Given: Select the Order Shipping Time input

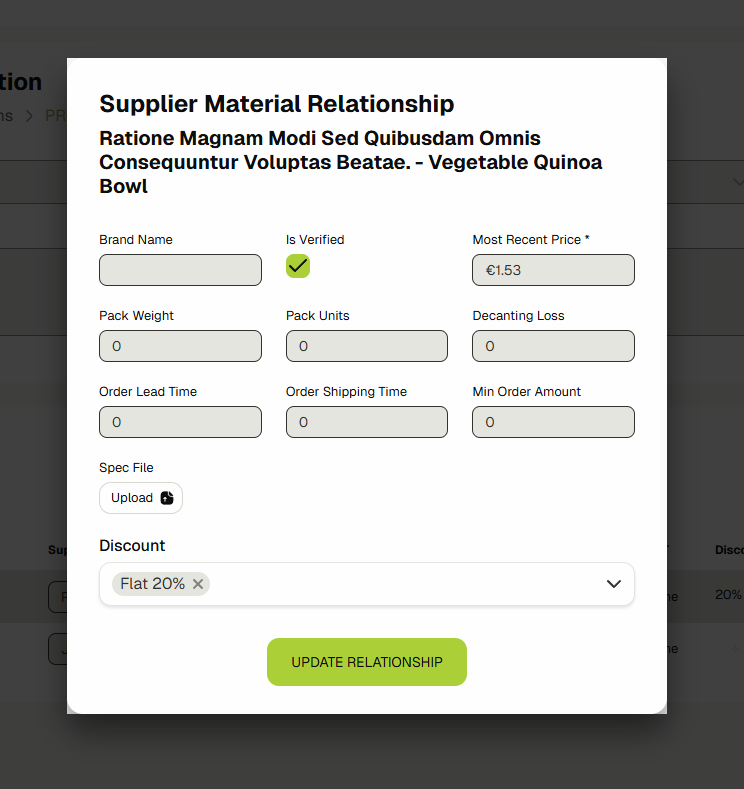Looking at the screenshot, I should coord(367,422).
